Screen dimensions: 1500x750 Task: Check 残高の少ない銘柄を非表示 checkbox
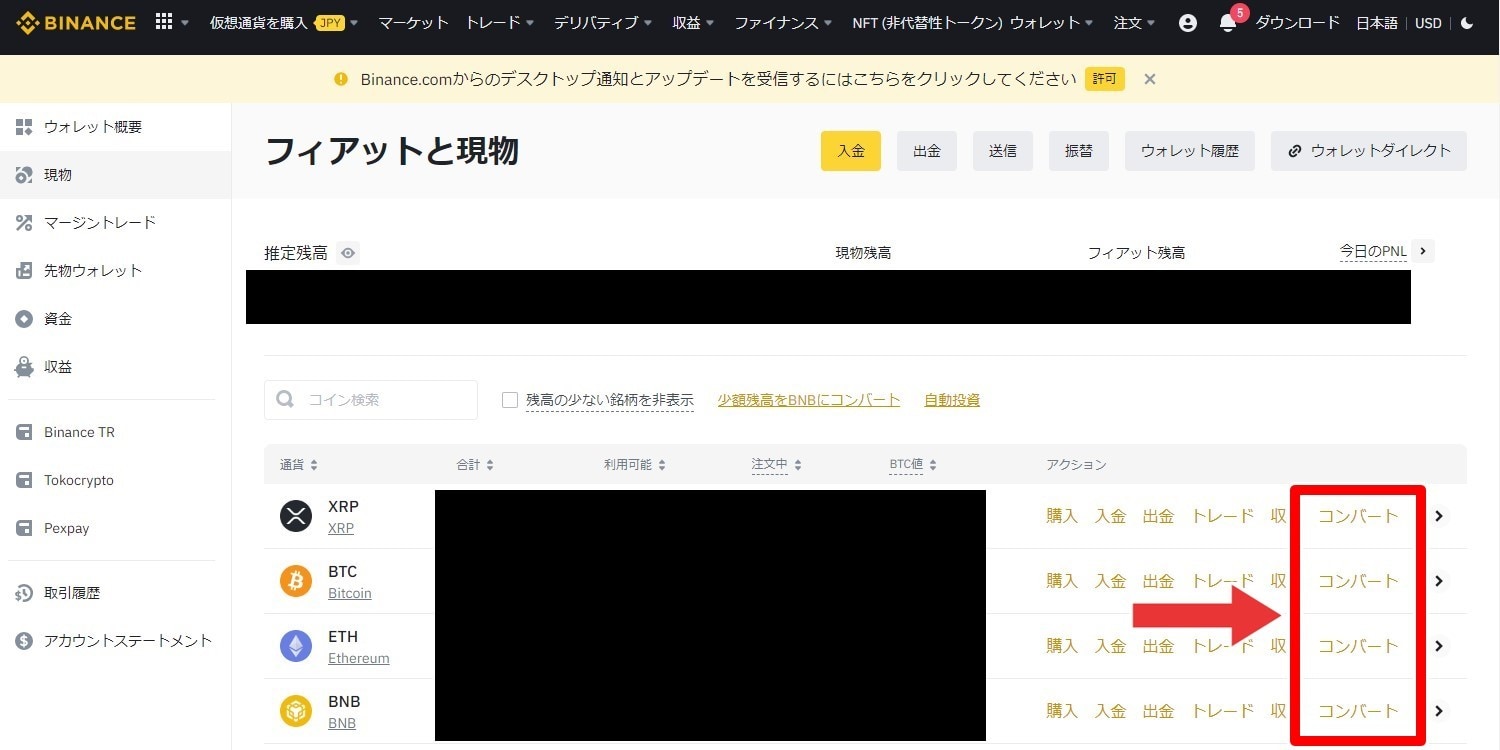coord(510,400)
